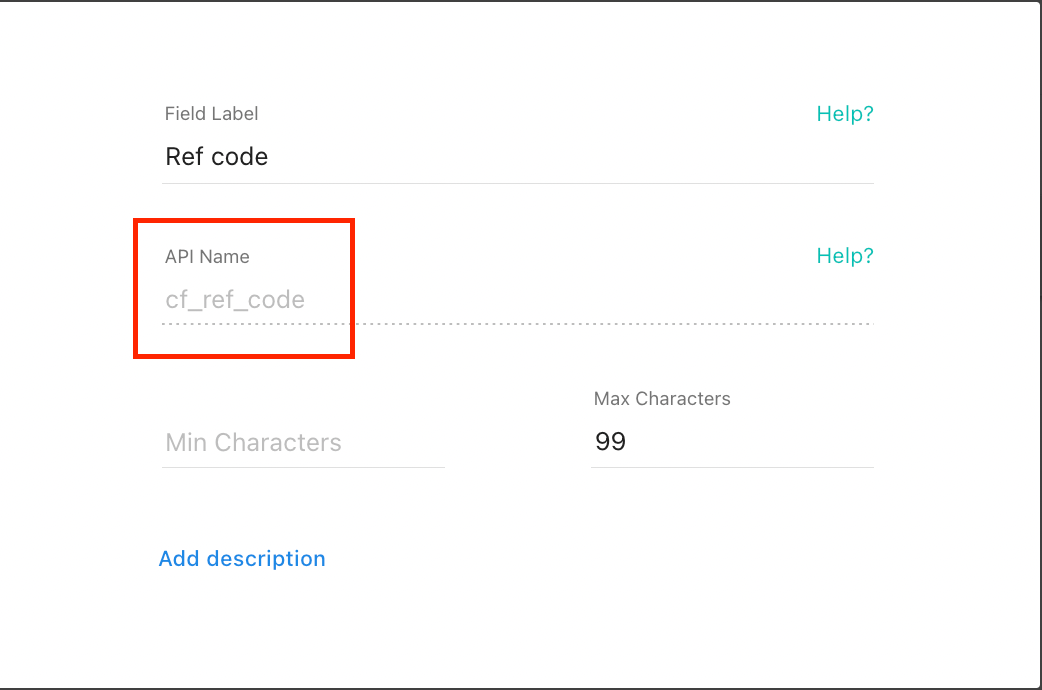Click the API Name field showing cf_ref_code
Image resolution: width=1042 pixels, height=690 pixels.
click(x=518, y=300)
